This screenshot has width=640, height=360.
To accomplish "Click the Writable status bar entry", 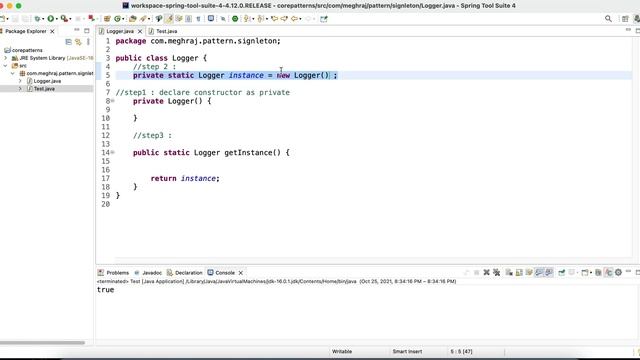I will (342, 351).
